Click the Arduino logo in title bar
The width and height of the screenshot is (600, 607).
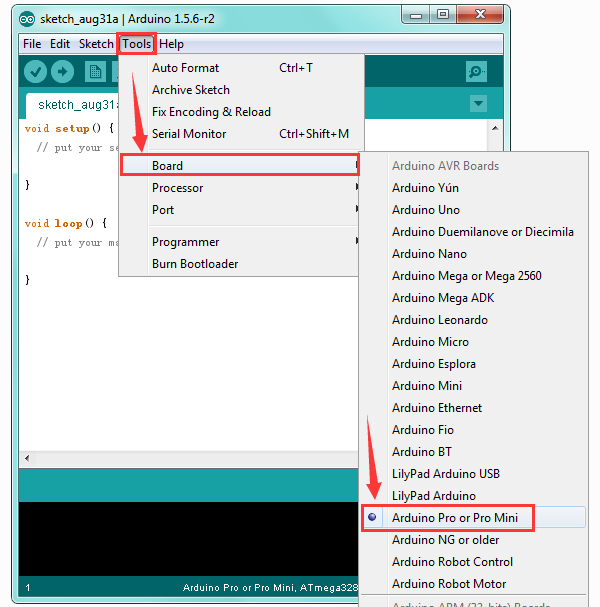27,19
